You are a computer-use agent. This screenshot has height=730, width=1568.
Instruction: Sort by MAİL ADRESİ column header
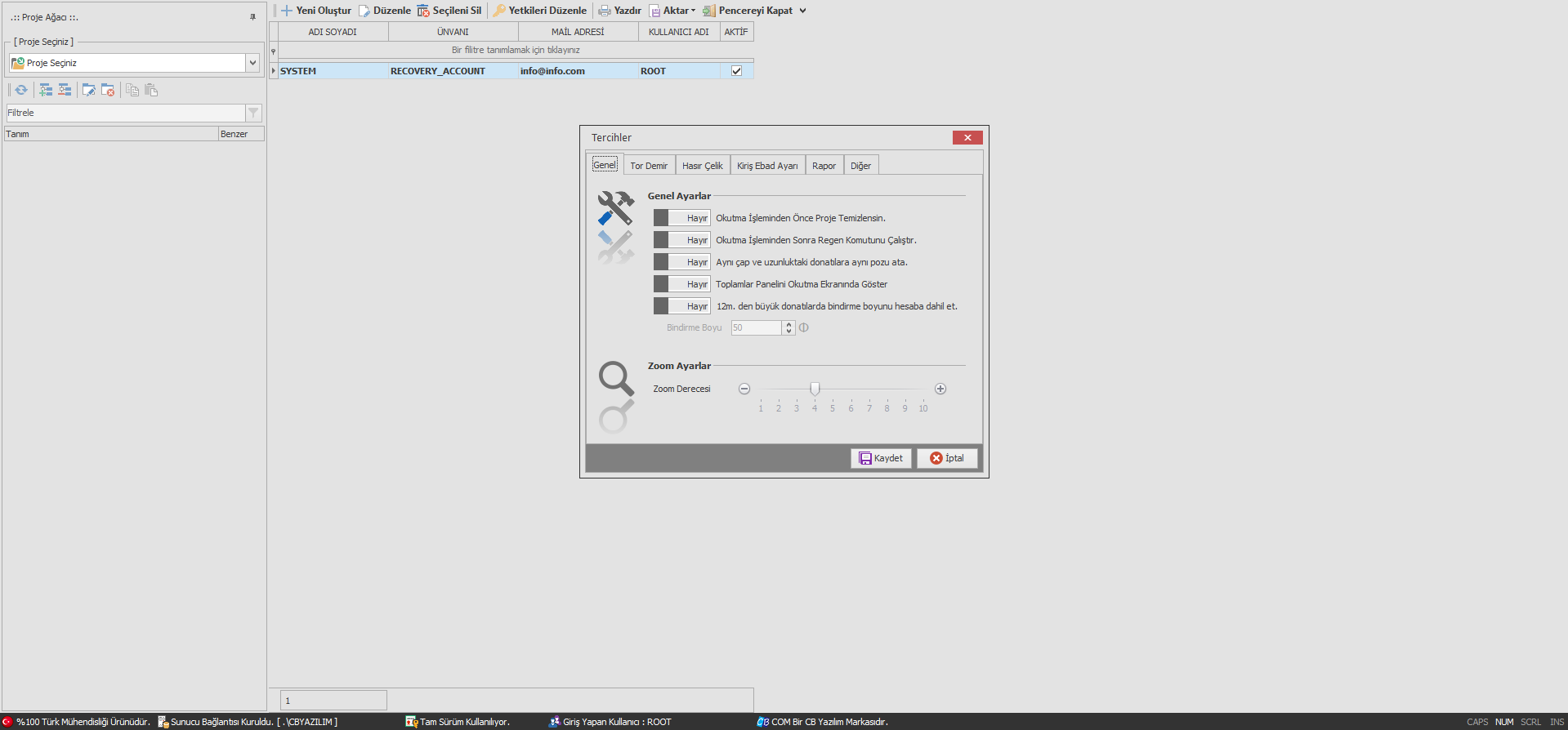tap(579, 32)
